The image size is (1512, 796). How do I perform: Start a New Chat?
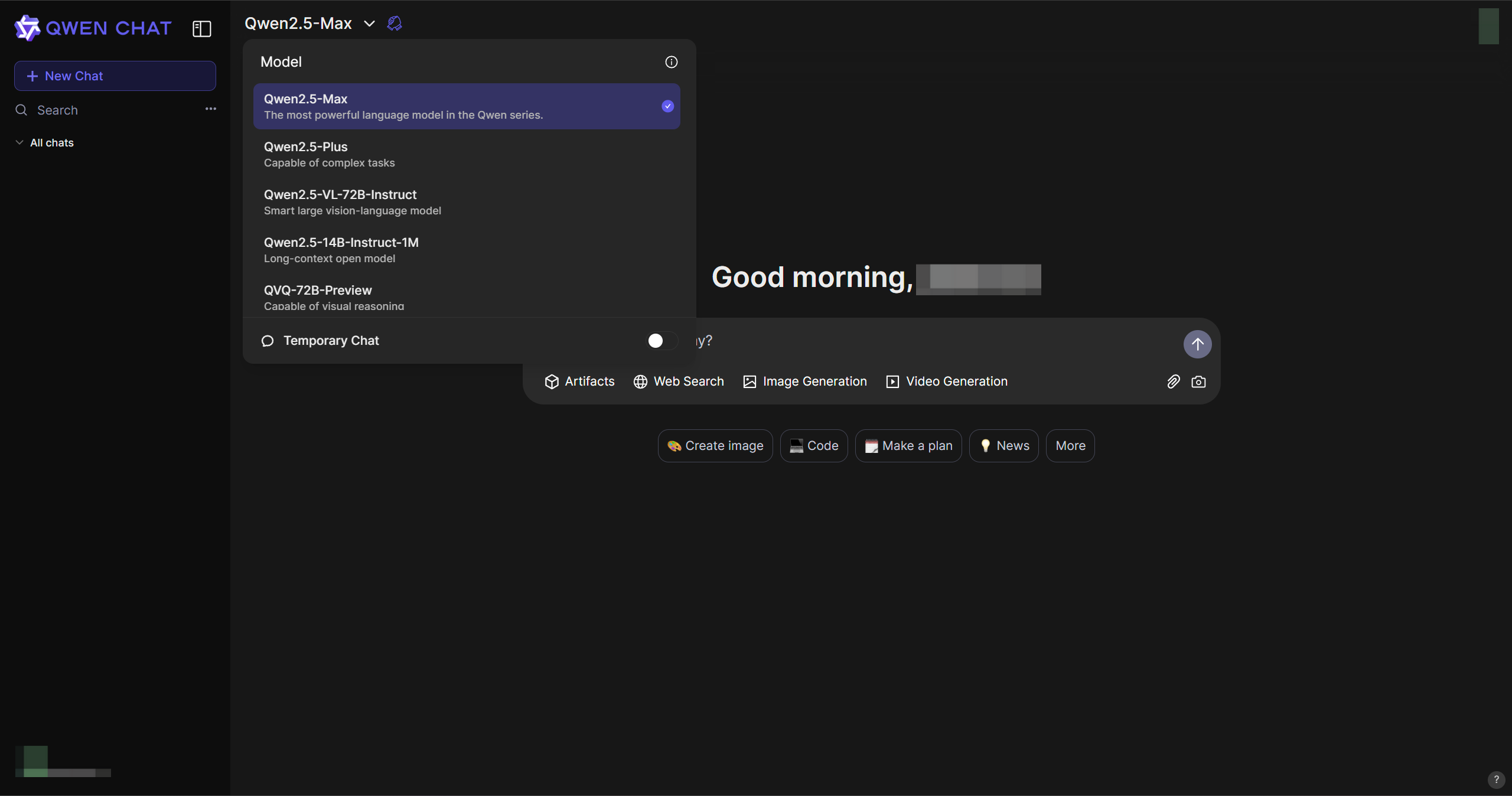point(115,76)
